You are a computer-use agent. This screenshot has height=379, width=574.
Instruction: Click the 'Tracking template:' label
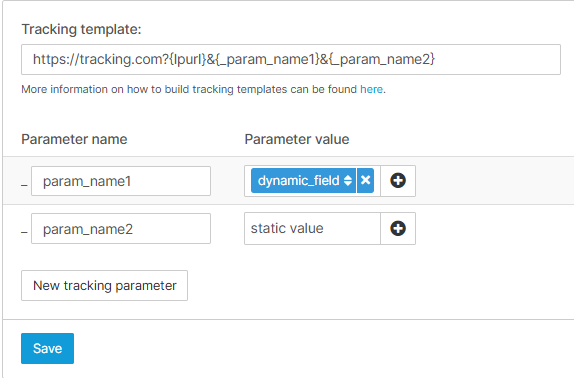tap(81, 29)
